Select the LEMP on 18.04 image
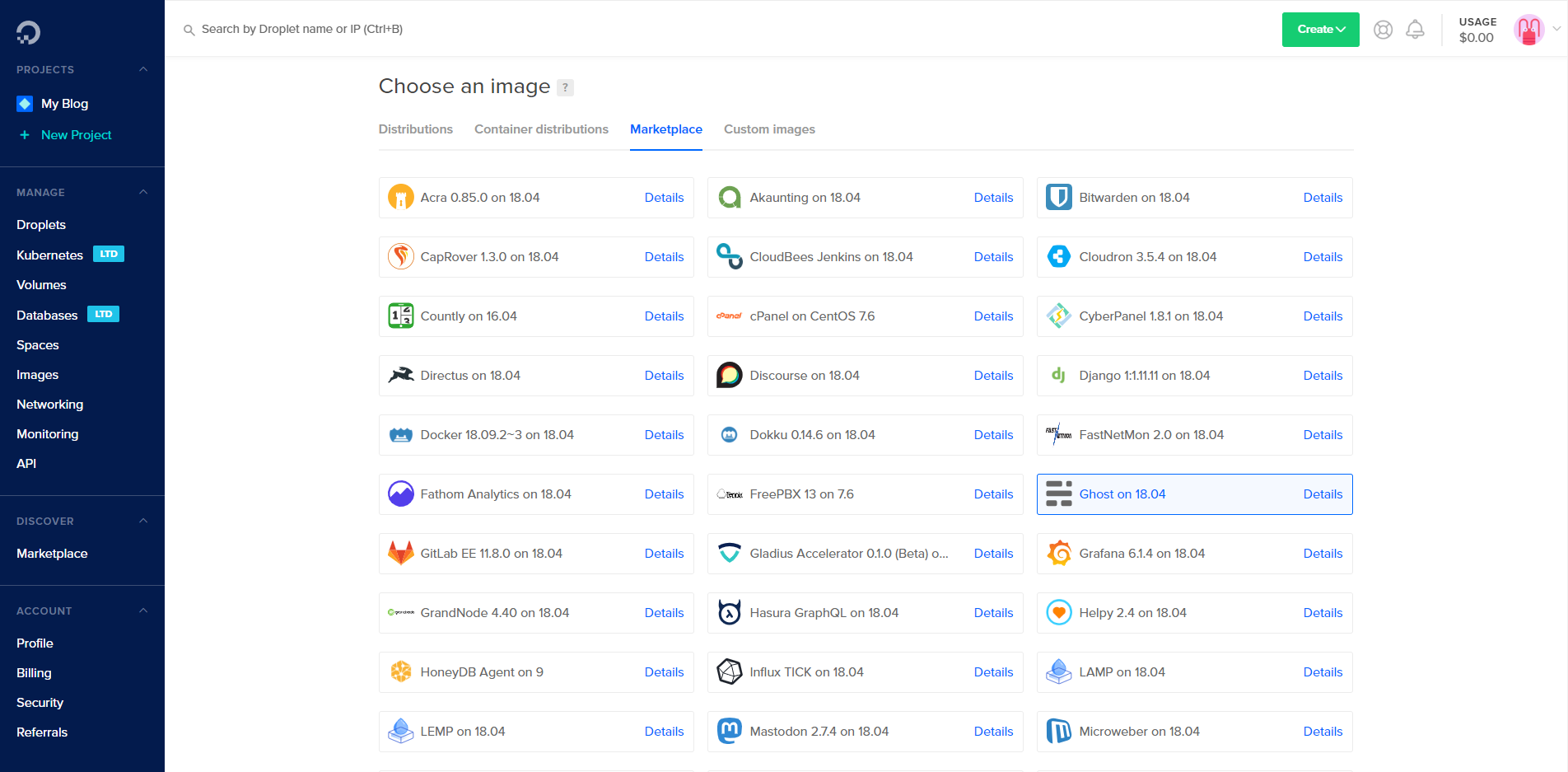The width and height of the screenshot is (1568, 772). 536,732
